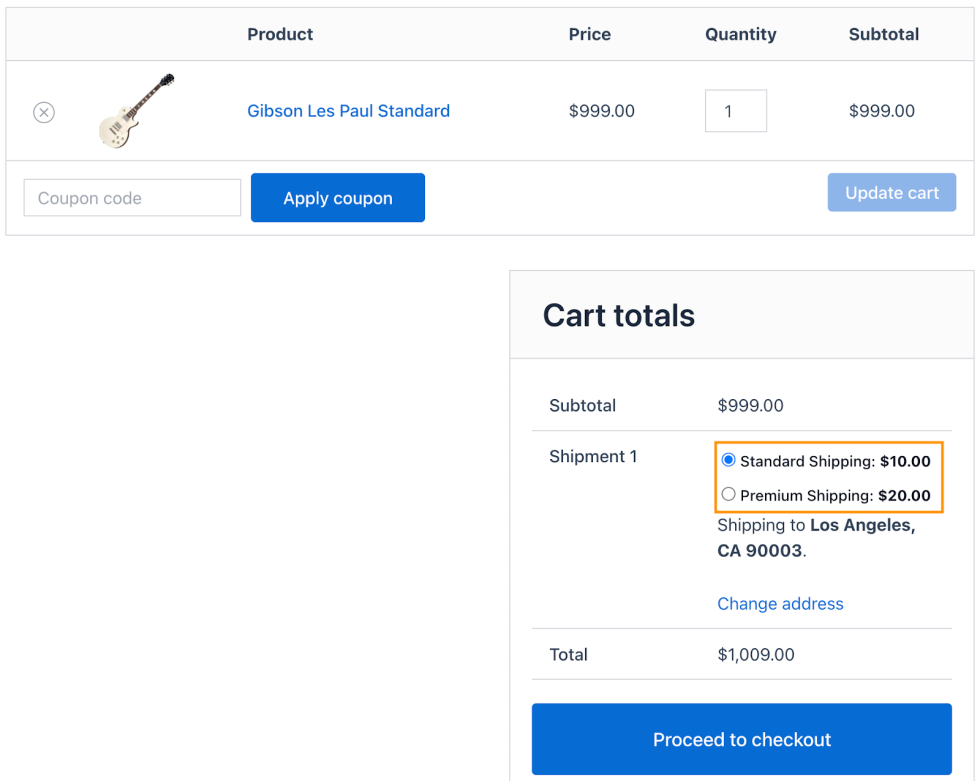Open the Gibson Les Paul Standard link

pyautogui.click(x=348, y=111)
